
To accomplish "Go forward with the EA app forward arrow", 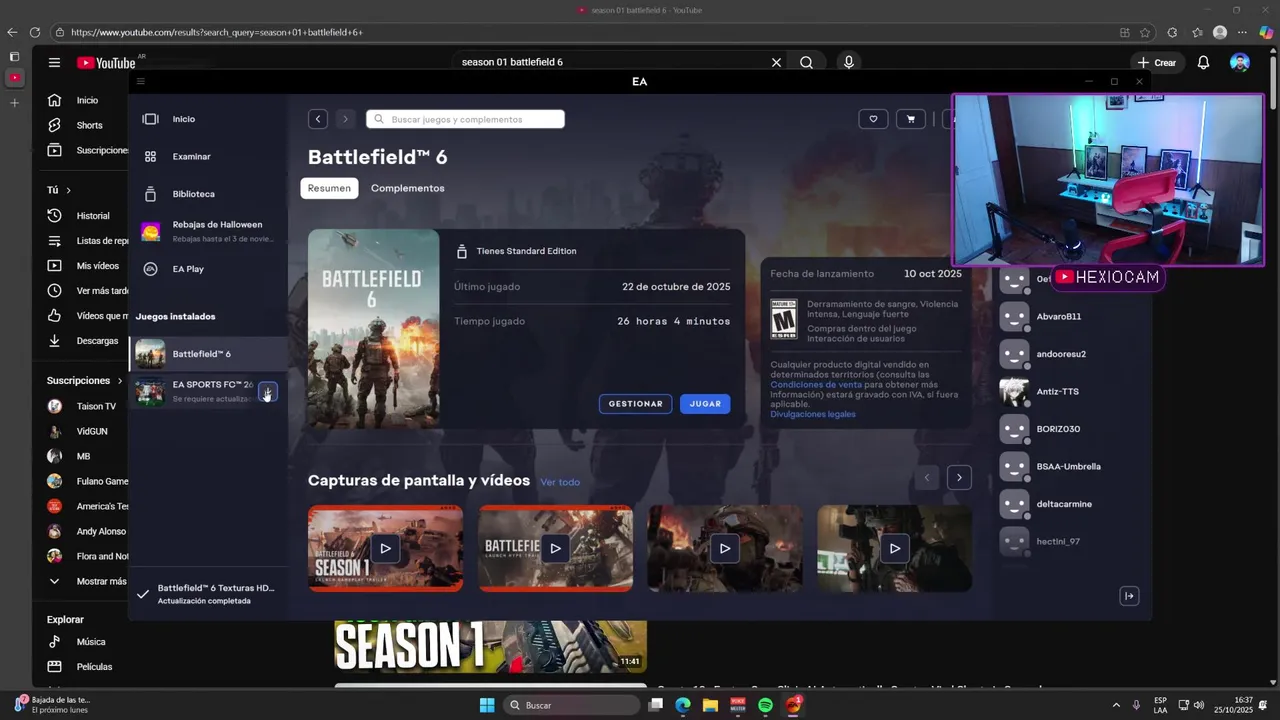I will (345, 119).
